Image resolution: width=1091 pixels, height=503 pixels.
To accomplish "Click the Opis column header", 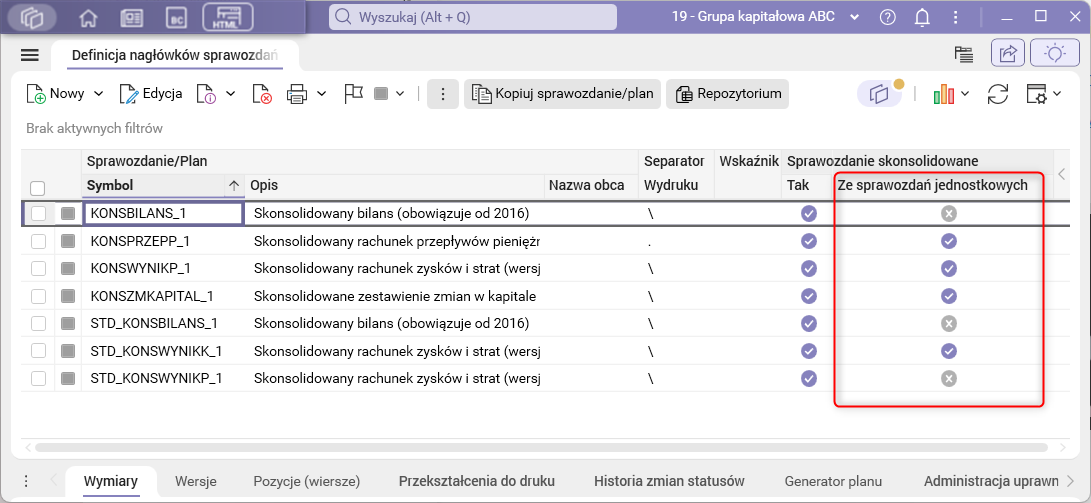I will pyautogui.click(x=395, y=186).
